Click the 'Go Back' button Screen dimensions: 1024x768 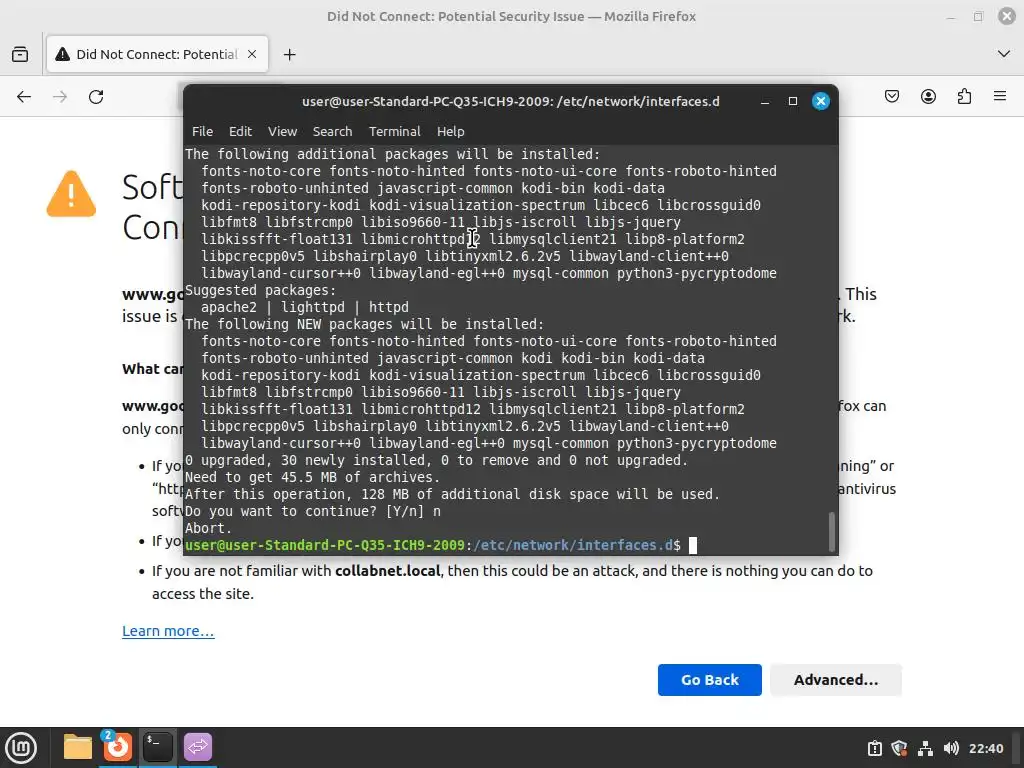click(709, 680)
